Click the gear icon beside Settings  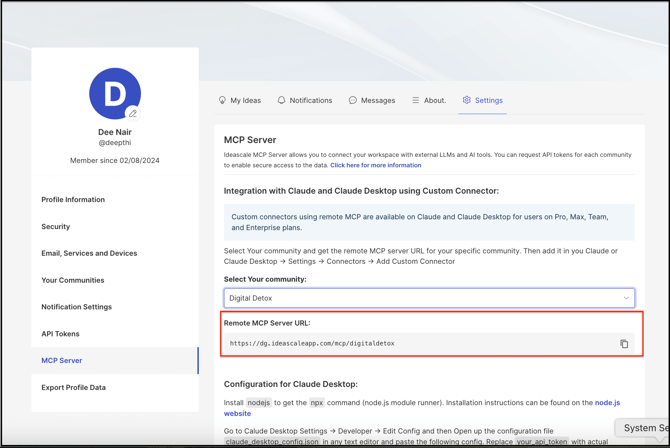point(466,101)
